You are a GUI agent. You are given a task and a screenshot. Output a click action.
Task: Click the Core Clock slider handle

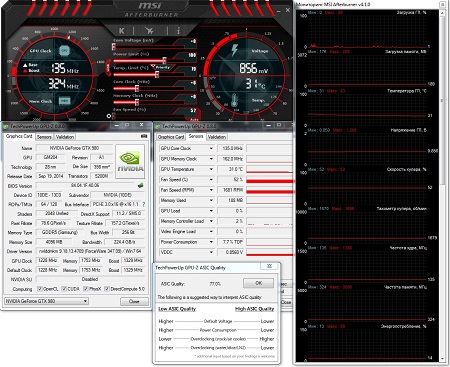pyautogui.click(x=137, y=88)
